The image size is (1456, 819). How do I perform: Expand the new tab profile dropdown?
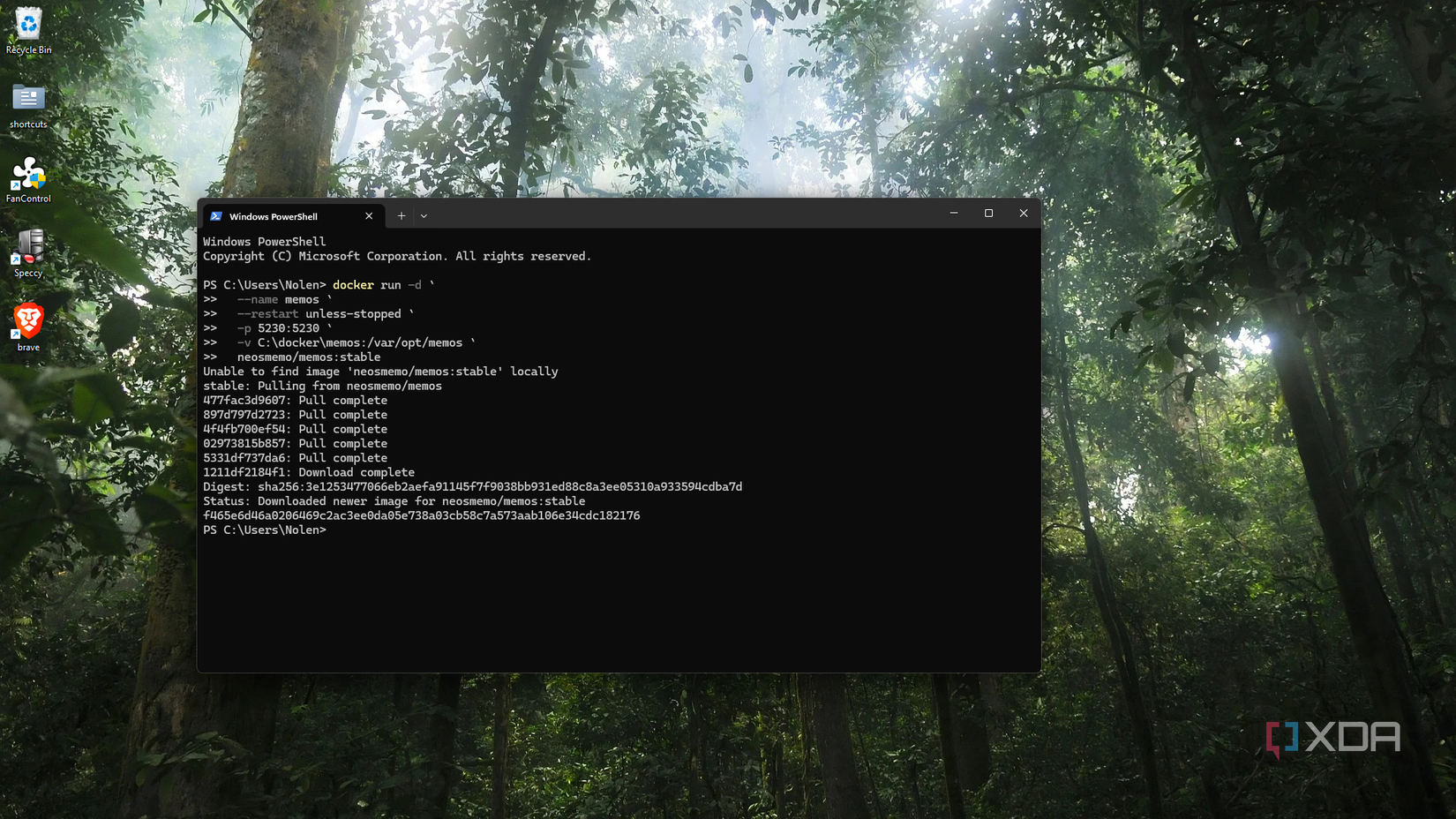coord(424,216)
